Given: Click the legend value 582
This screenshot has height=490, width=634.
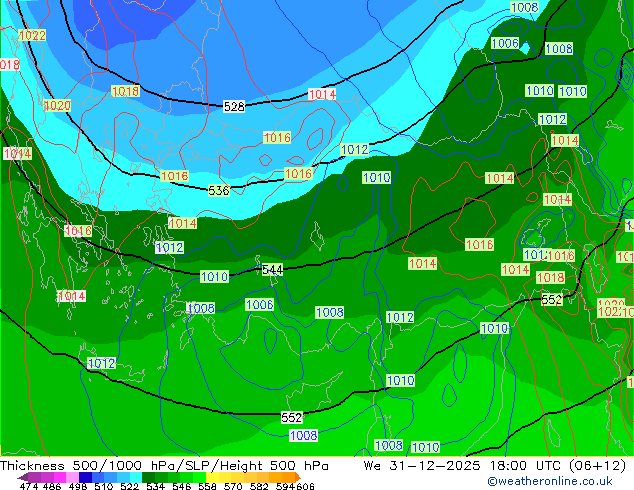Looking at the screenshot, I should pyautogui.click(x=259, y=486).
